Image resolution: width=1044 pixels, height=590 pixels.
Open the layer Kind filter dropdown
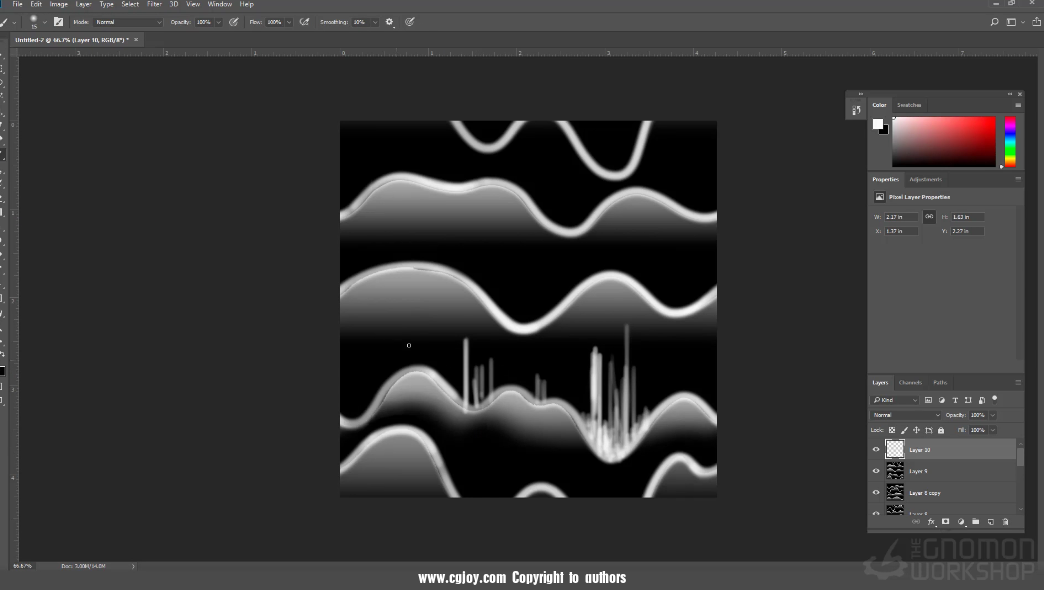click(895, 400)
